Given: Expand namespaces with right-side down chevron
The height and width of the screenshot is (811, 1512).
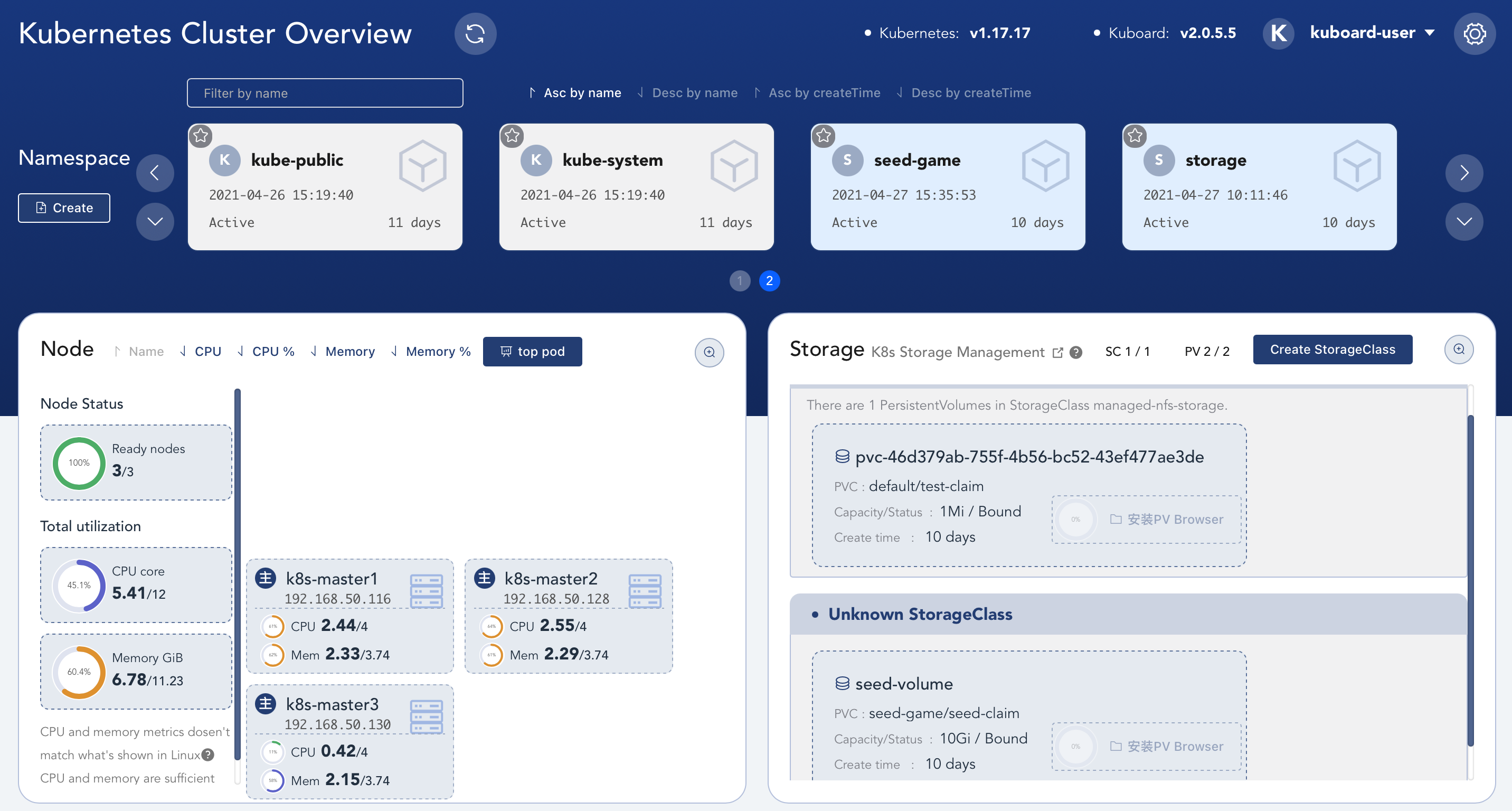Looking at the screenshot, I should pos(1464,221).
